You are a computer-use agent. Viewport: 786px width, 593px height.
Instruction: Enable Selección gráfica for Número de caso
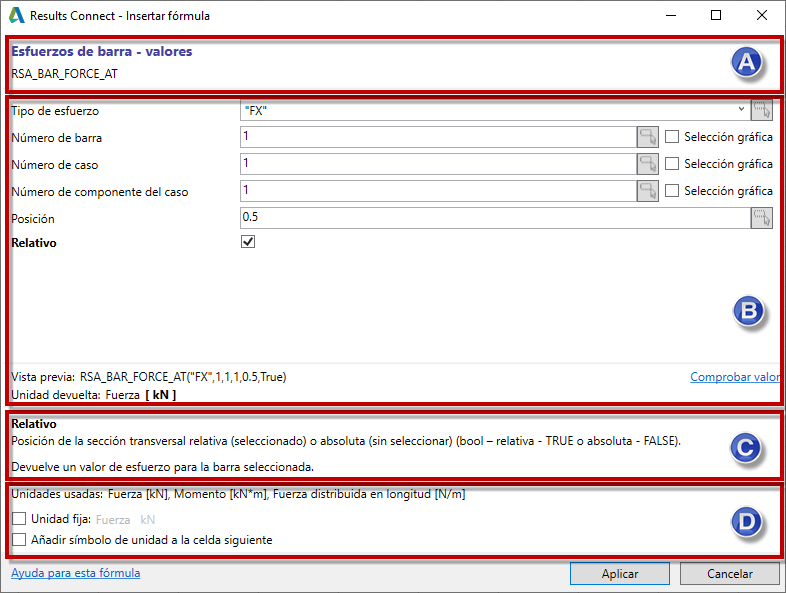(672, 164)
